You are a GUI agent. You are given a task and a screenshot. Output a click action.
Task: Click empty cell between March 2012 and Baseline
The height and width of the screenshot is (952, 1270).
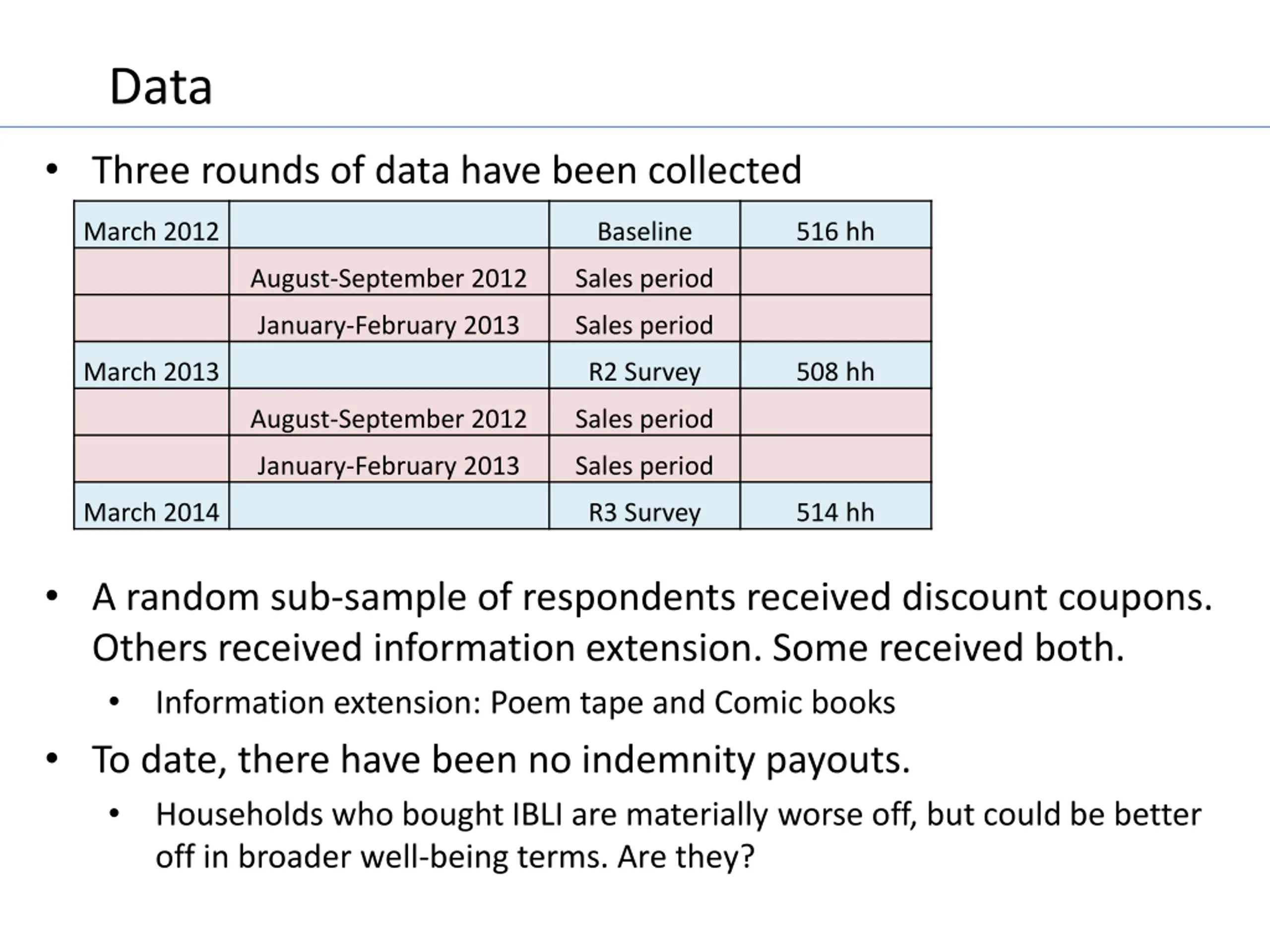389,225
